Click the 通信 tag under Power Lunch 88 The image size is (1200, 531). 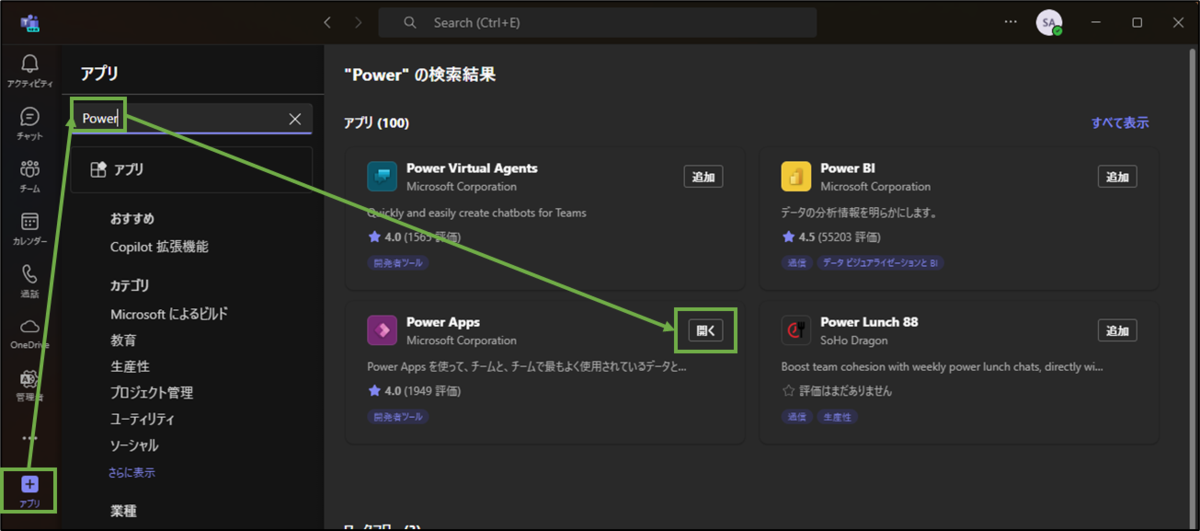[x=797, y=417]
